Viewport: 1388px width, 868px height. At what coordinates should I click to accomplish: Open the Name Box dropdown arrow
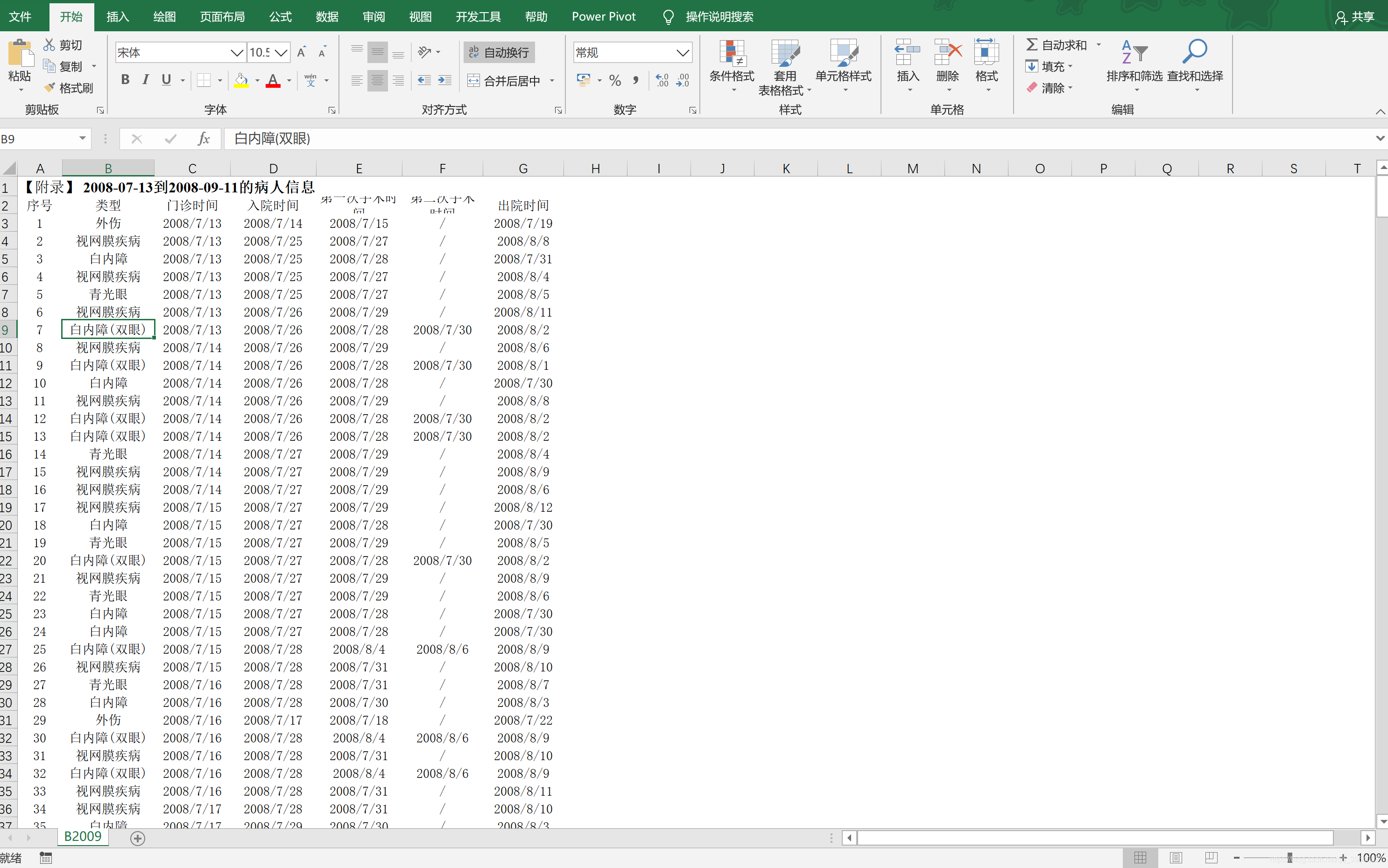pos(83,138)
